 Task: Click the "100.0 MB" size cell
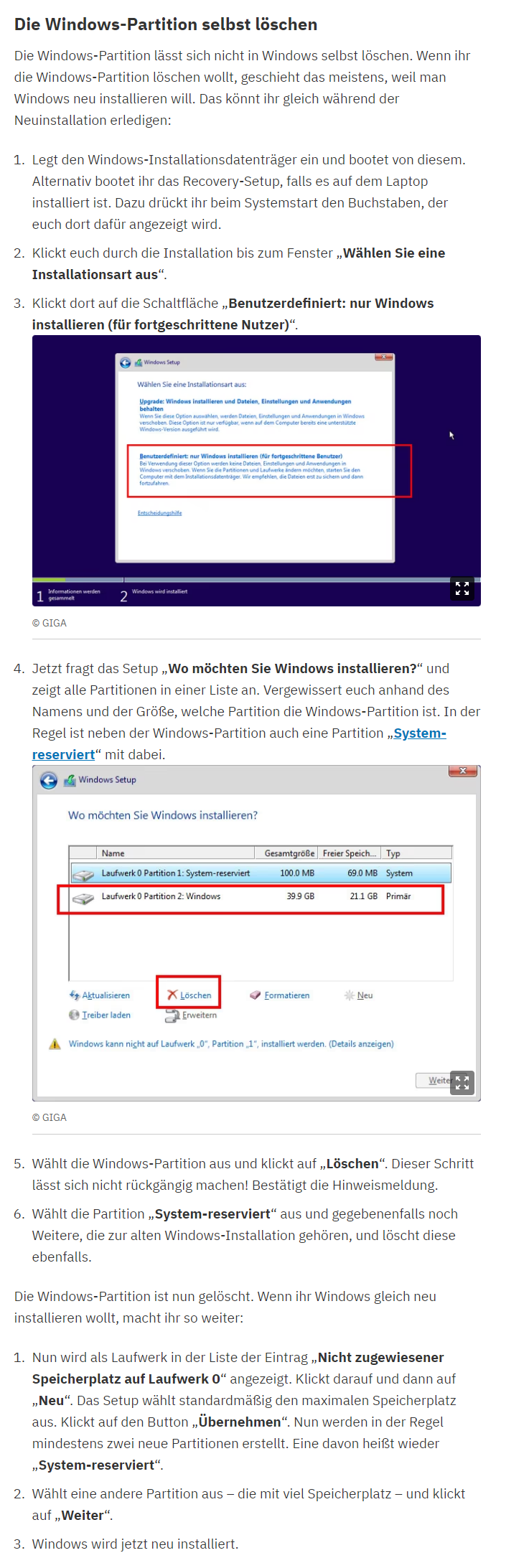(x=297, y=873)
